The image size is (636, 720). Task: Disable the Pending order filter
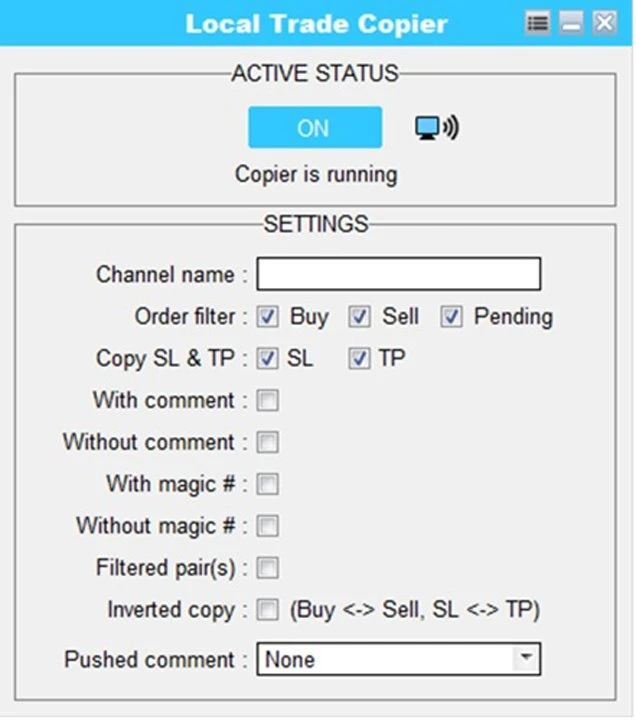point(452,317)
